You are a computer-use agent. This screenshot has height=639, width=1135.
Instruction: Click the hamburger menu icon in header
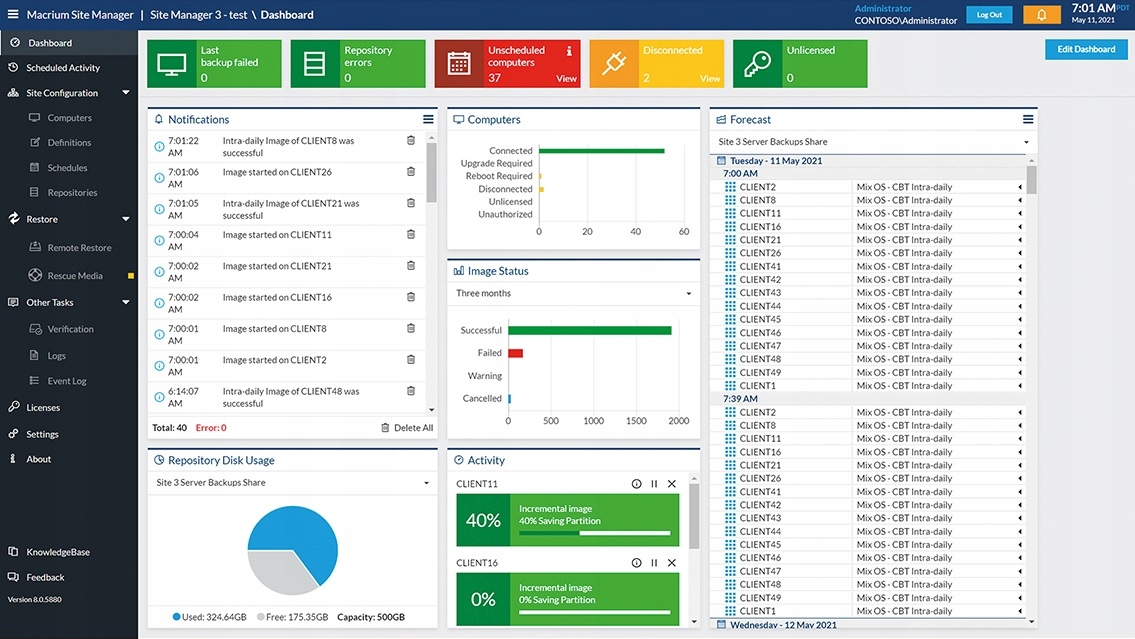[13, 15]
